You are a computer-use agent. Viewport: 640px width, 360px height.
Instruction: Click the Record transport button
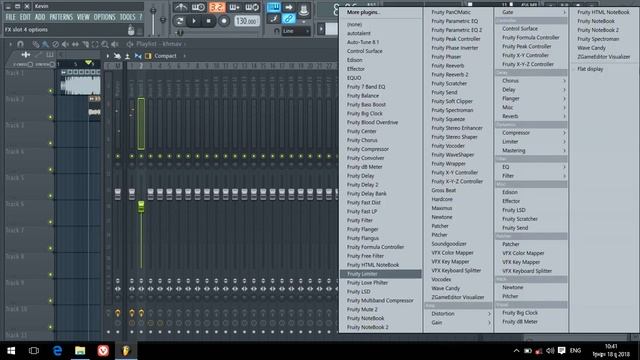tap(224, 20)
